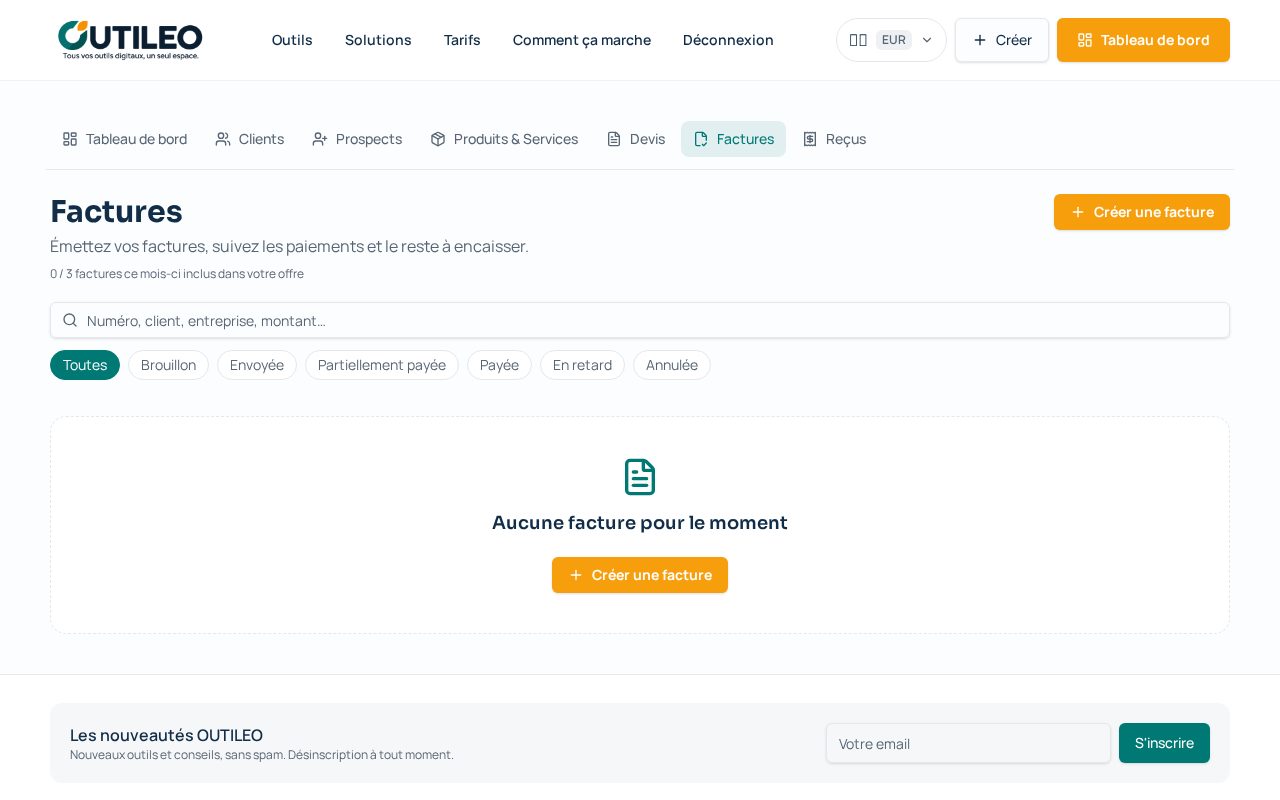Filter invoices by Brouillon

pyautogui.click(x=168, y=365)
